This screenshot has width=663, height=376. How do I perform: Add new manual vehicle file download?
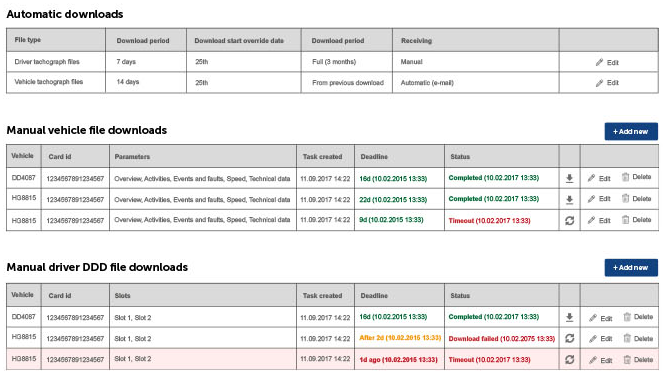[631, 132]
